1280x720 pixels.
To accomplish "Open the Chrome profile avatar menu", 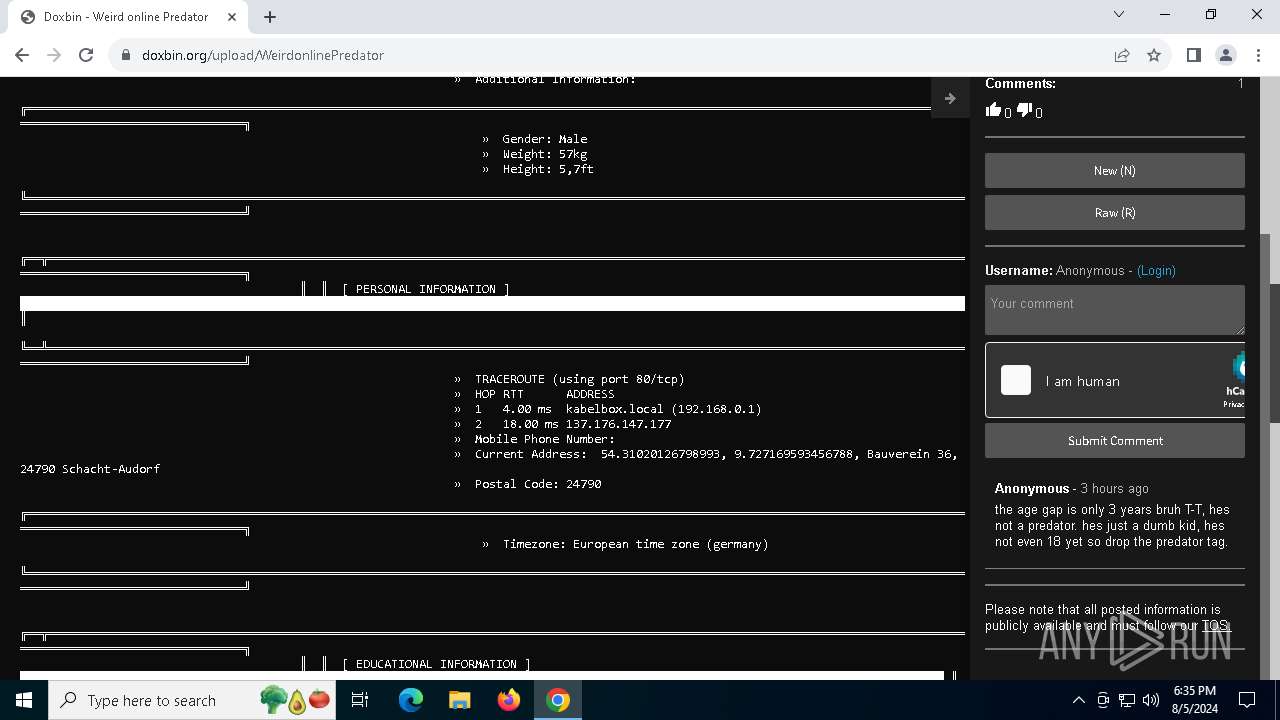I will pos(1225,55).
